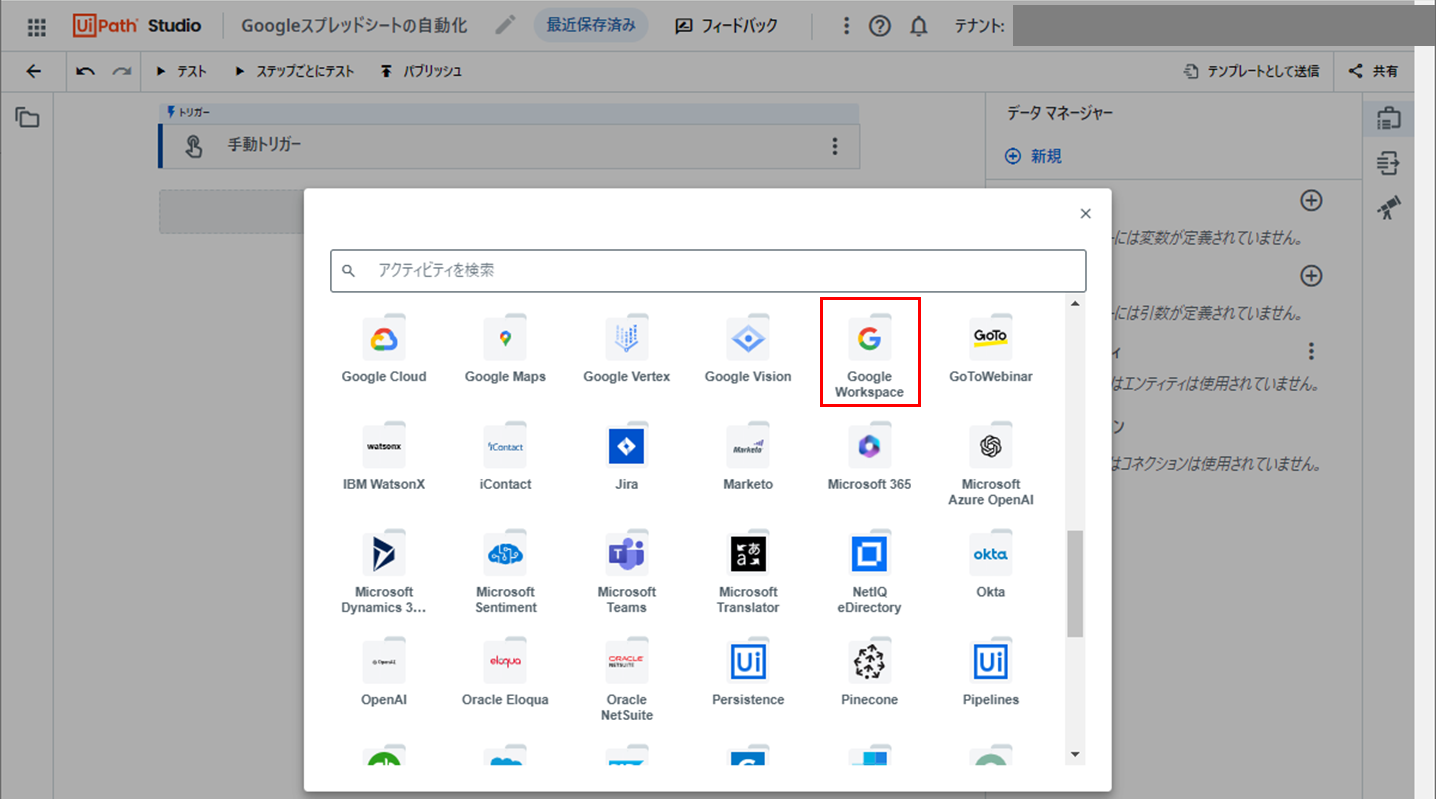Click the activity list scrollbar thumb

(1075, 584)
